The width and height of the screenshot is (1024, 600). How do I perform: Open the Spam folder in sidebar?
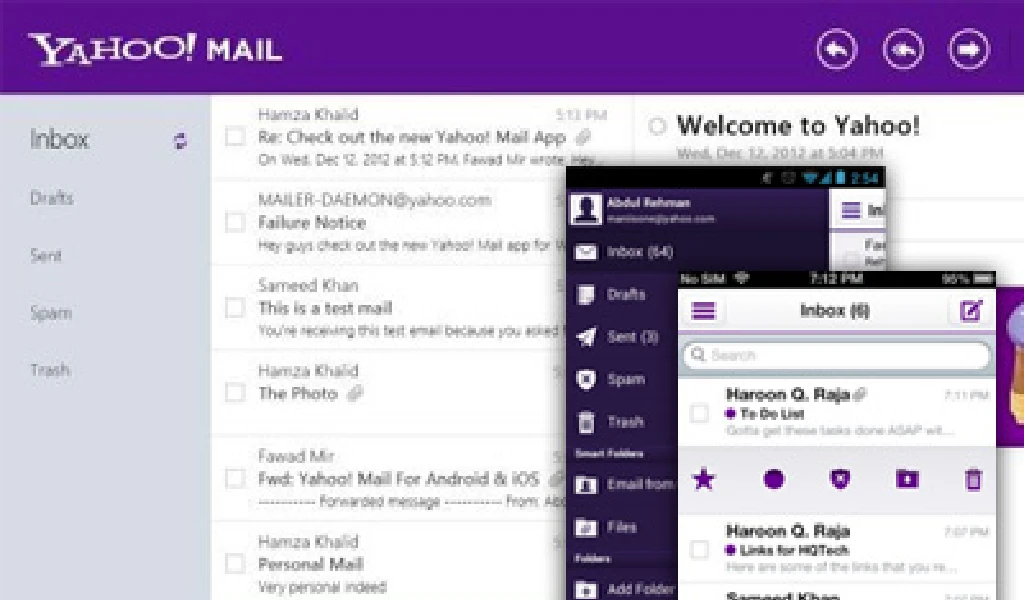[x=51, y=313]
